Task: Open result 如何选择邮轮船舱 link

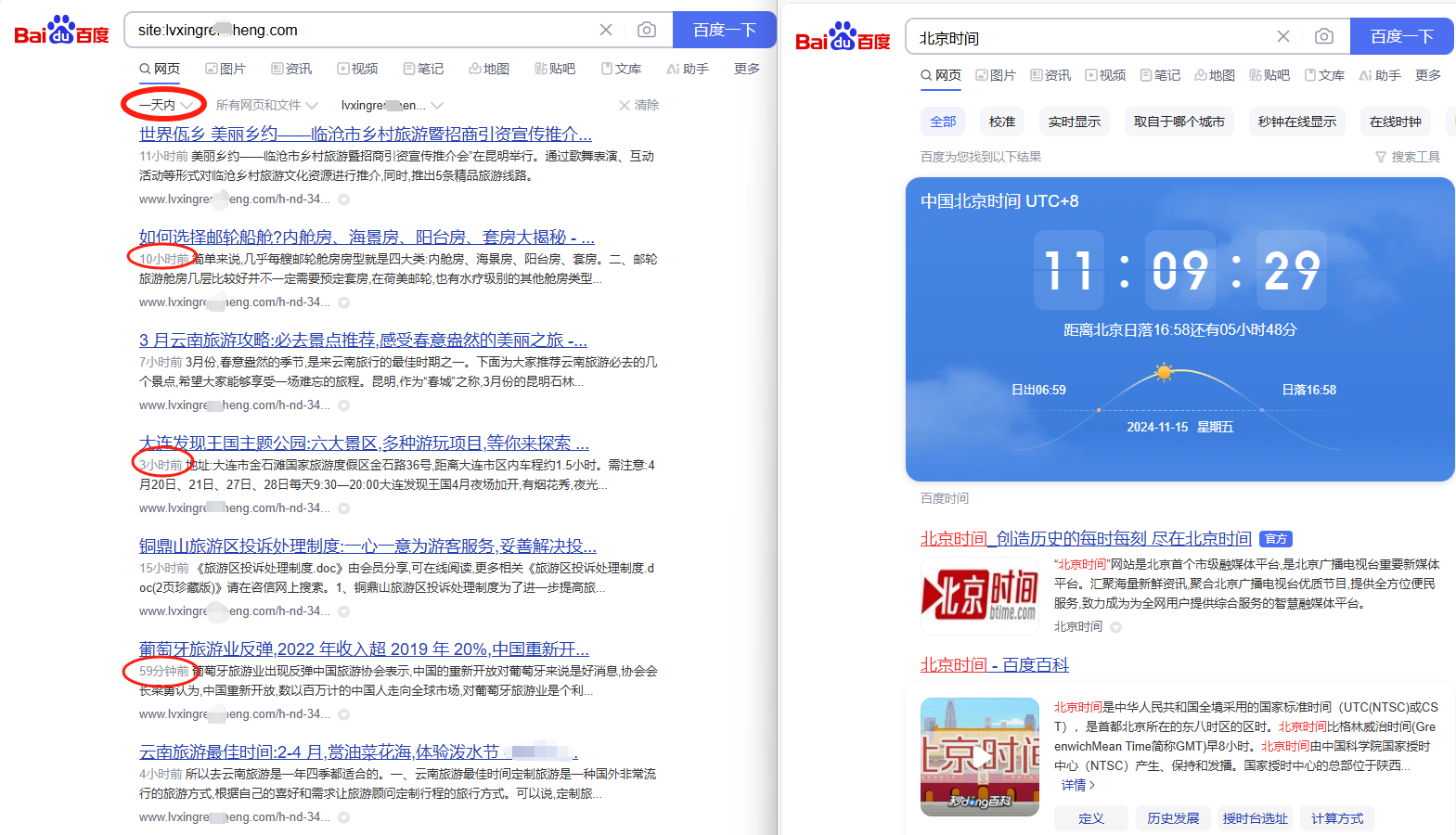Action: point(367,237)
